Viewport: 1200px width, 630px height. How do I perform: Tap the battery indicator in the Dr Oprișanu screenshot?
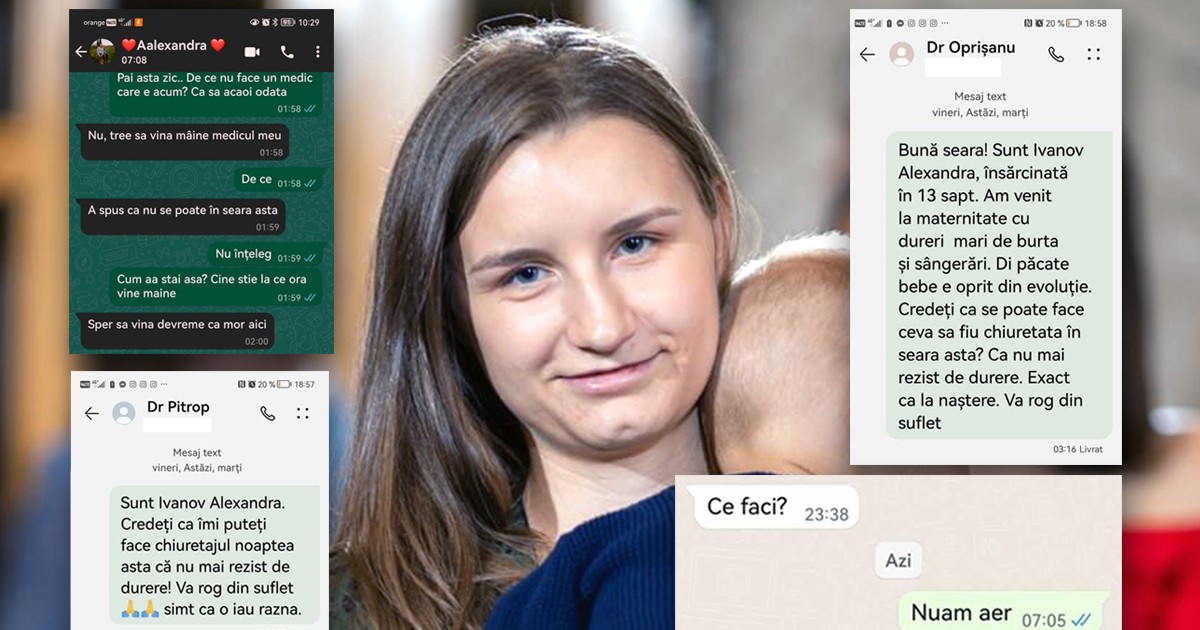tap(1073, 23)
